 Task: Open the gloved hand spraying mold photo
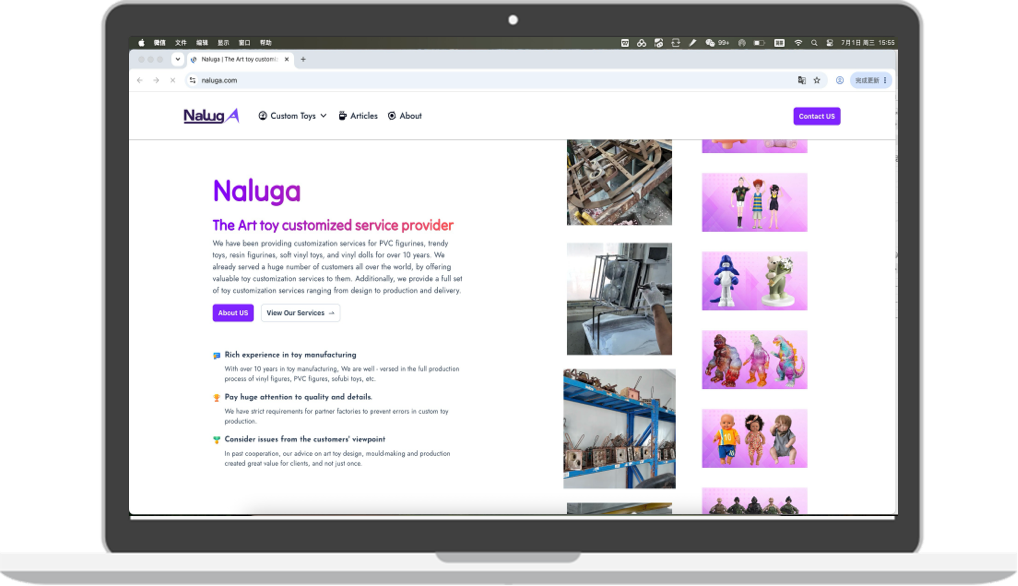619,299
